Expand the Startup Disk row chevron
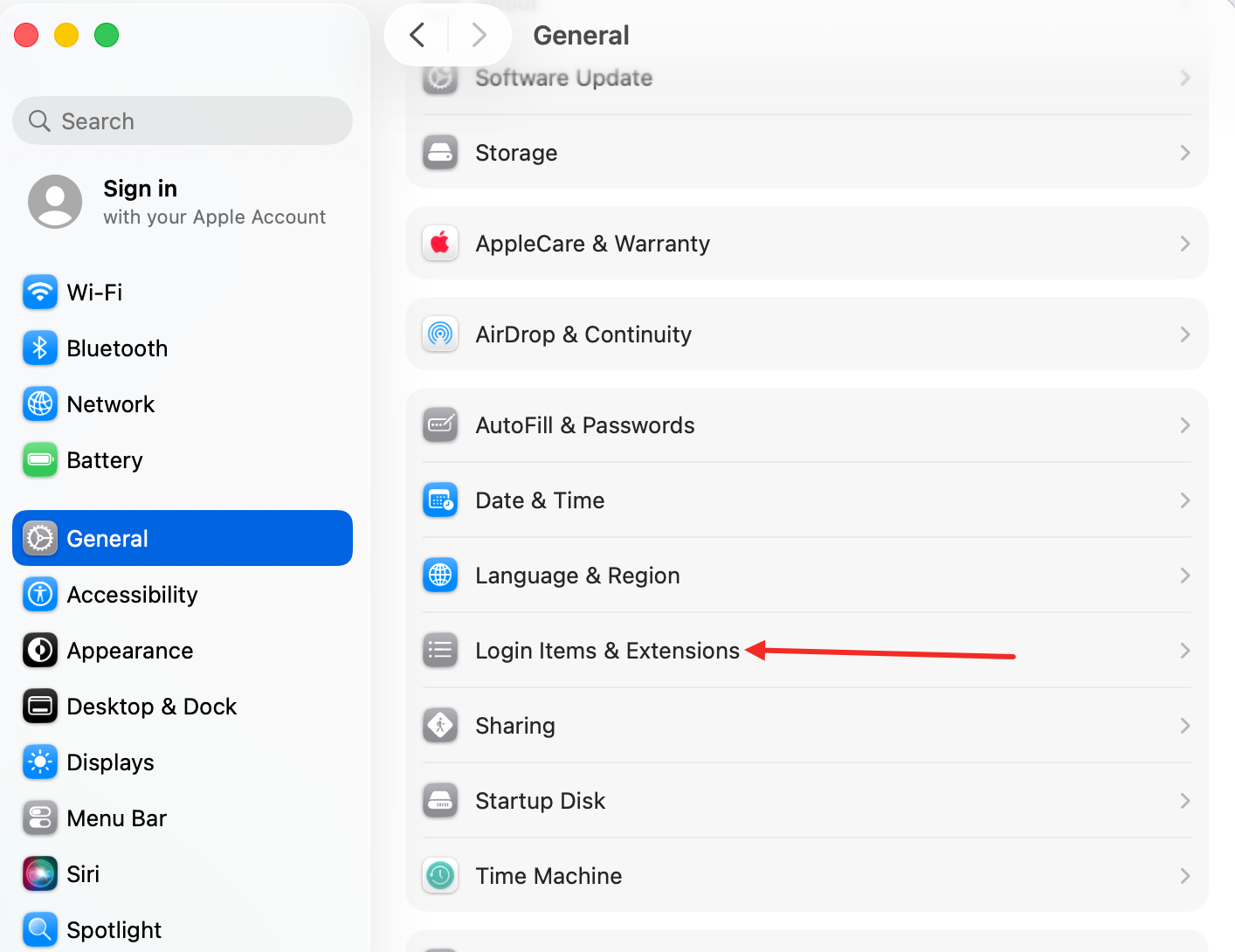This screenshot has height=952, width=1235. [1185, 801]
